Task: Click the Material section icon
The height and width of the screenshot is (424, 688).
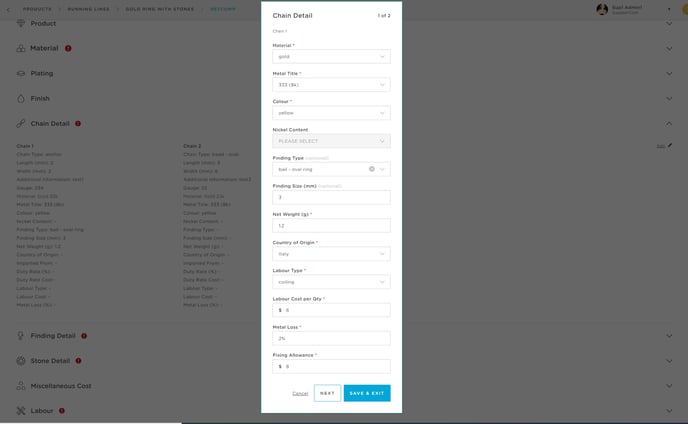Action: 21,48
